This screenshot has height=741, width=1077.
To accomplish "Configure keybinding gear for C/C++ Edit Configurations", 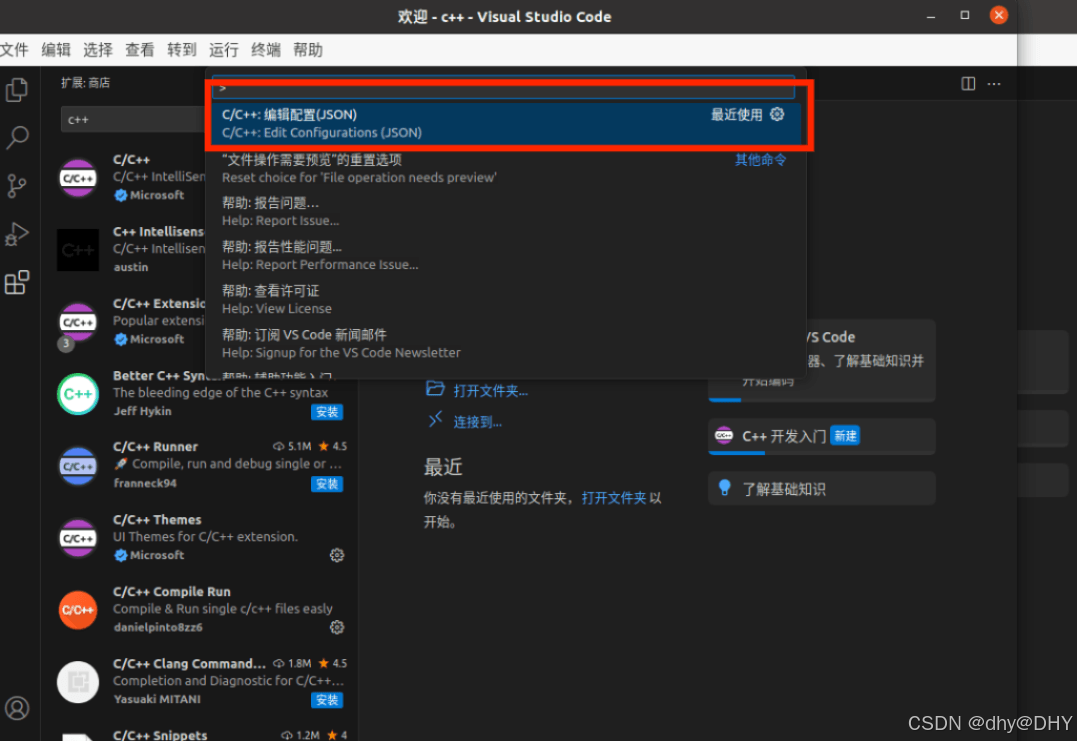I will click(777, 114).
